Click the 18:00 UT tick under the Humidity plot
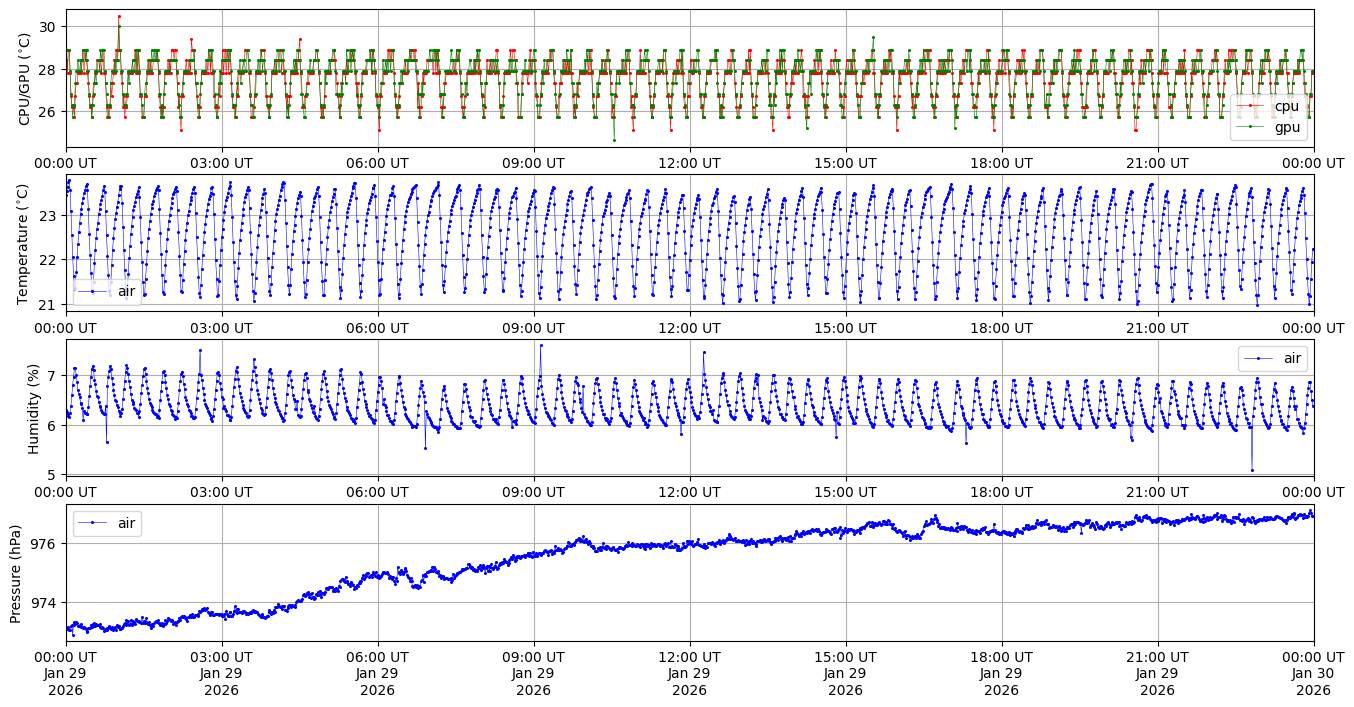This screenshot has height=707, width=1354. pos(1001,492)
